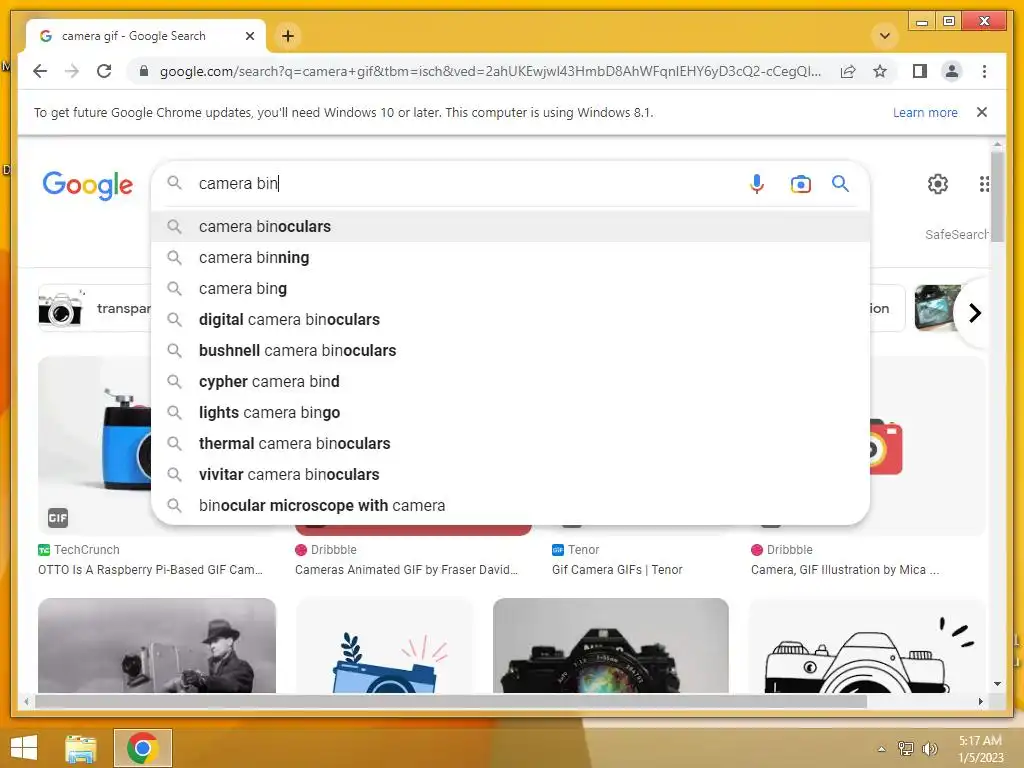Open OTTO Raspberry Pi GIF Cam result

coord(150,569)
